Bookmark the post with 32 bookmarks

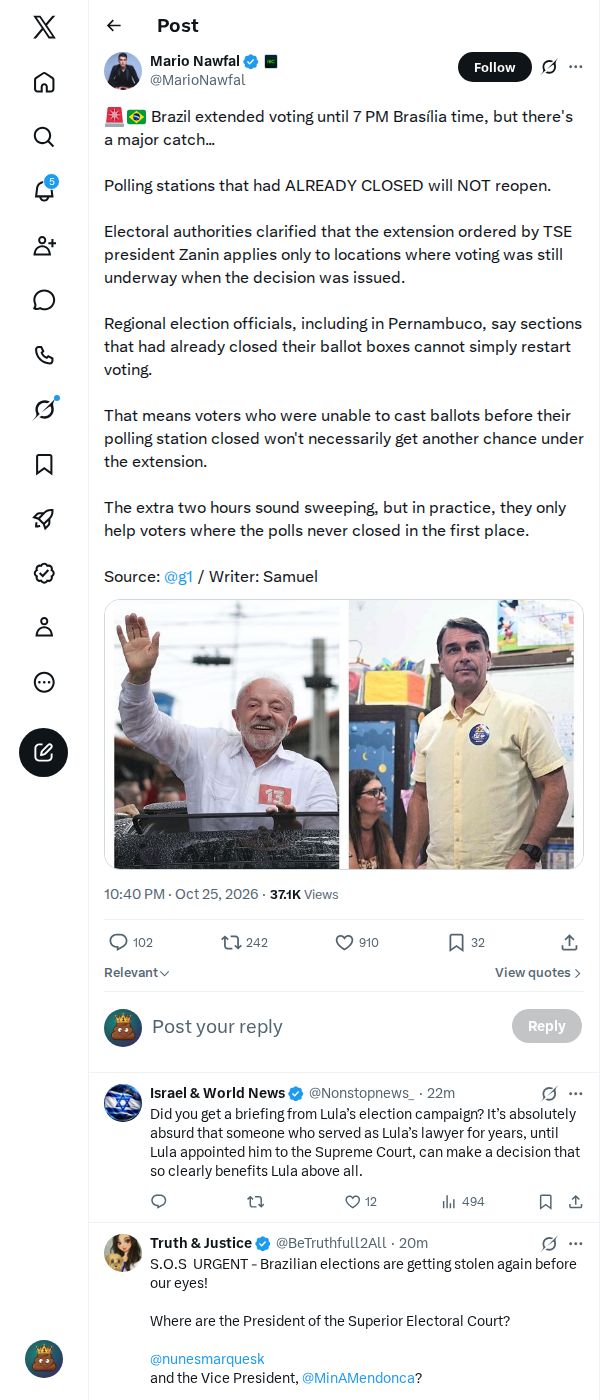[x=466, y=942]
